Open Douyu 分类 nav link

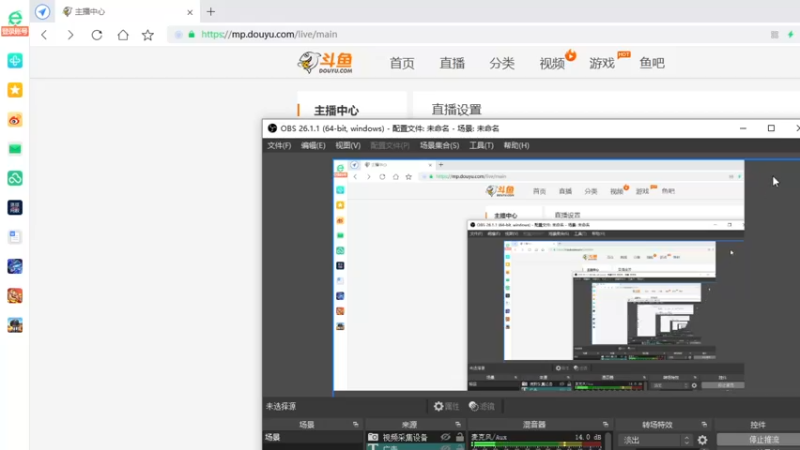[x=502, y=63]
